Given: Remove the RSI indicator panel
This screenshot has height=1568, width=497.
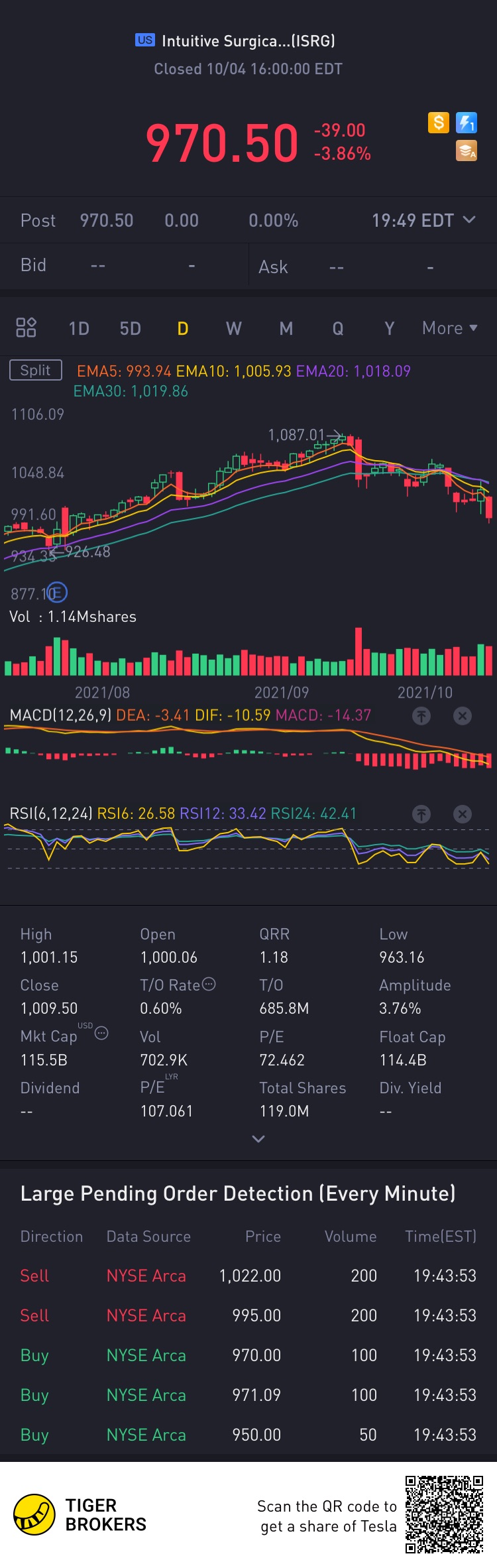Looking at the screenshot, I should pyautogui.click(x=463, y=814).
